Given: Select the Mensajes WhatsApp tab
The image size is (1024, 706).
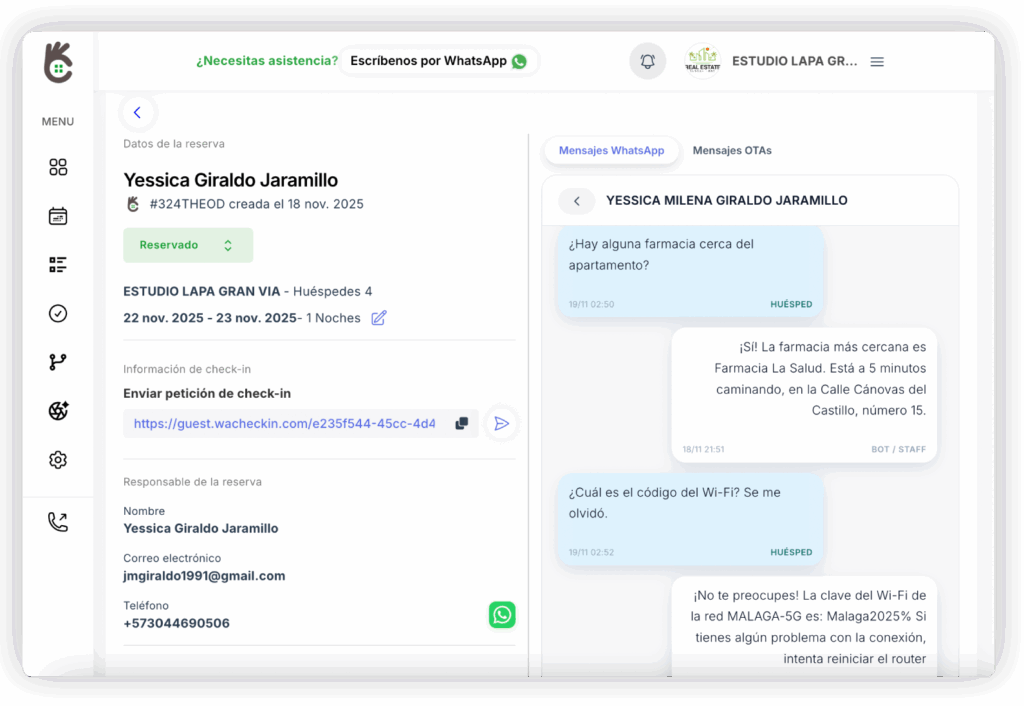Looking at the screenshot, I should point(611,151).
